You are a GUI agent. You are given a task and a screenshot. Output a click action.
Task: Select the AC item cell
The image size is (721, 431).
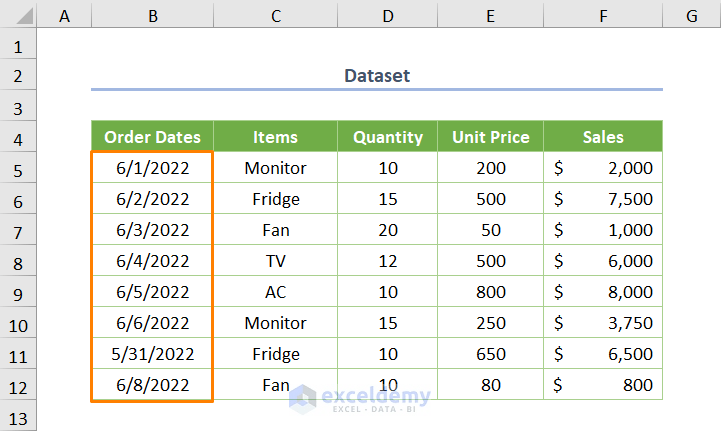pos(275,291)
